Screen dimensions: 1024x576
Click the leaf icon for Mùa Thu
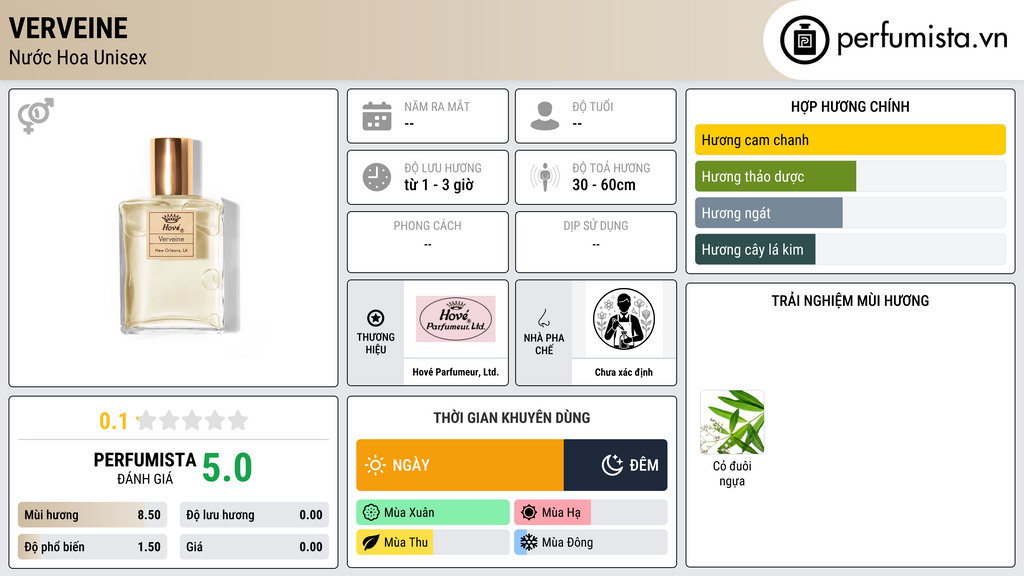(371, 542)
